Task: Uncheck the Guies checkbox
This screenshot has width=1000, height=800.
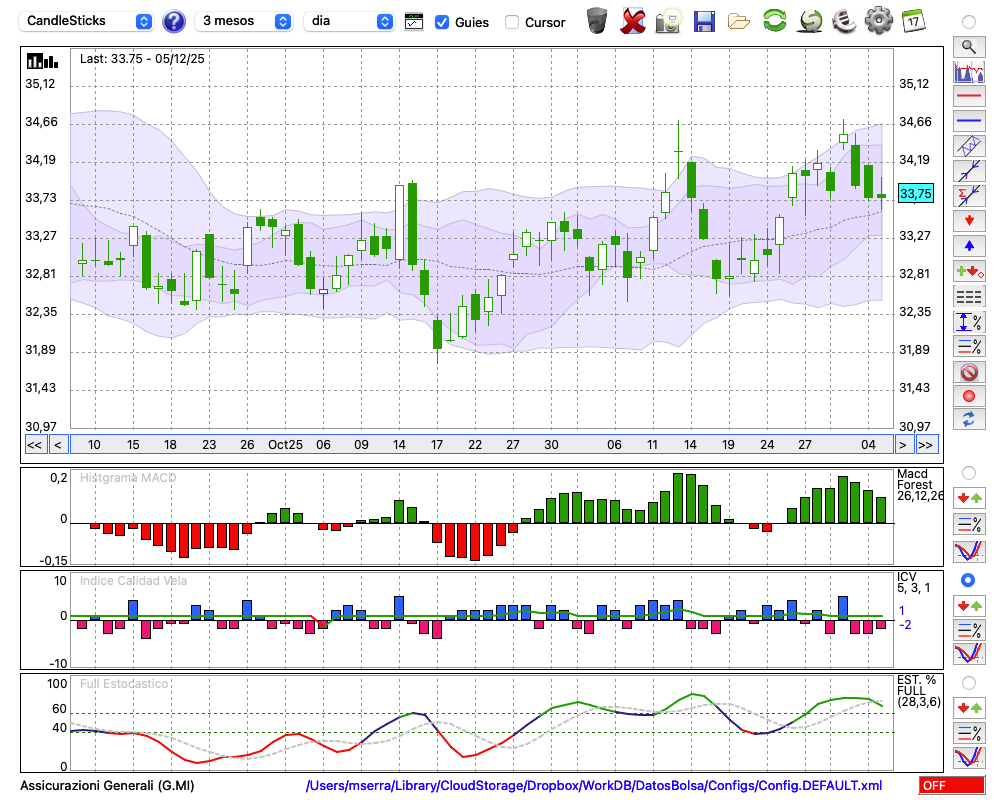Action: [442, 22]
